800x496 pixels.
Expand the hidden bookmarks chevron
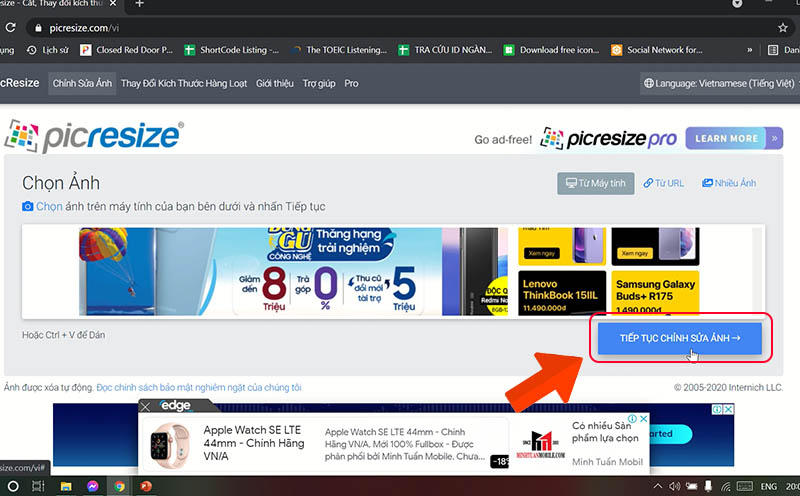click(x=749, y=50)
